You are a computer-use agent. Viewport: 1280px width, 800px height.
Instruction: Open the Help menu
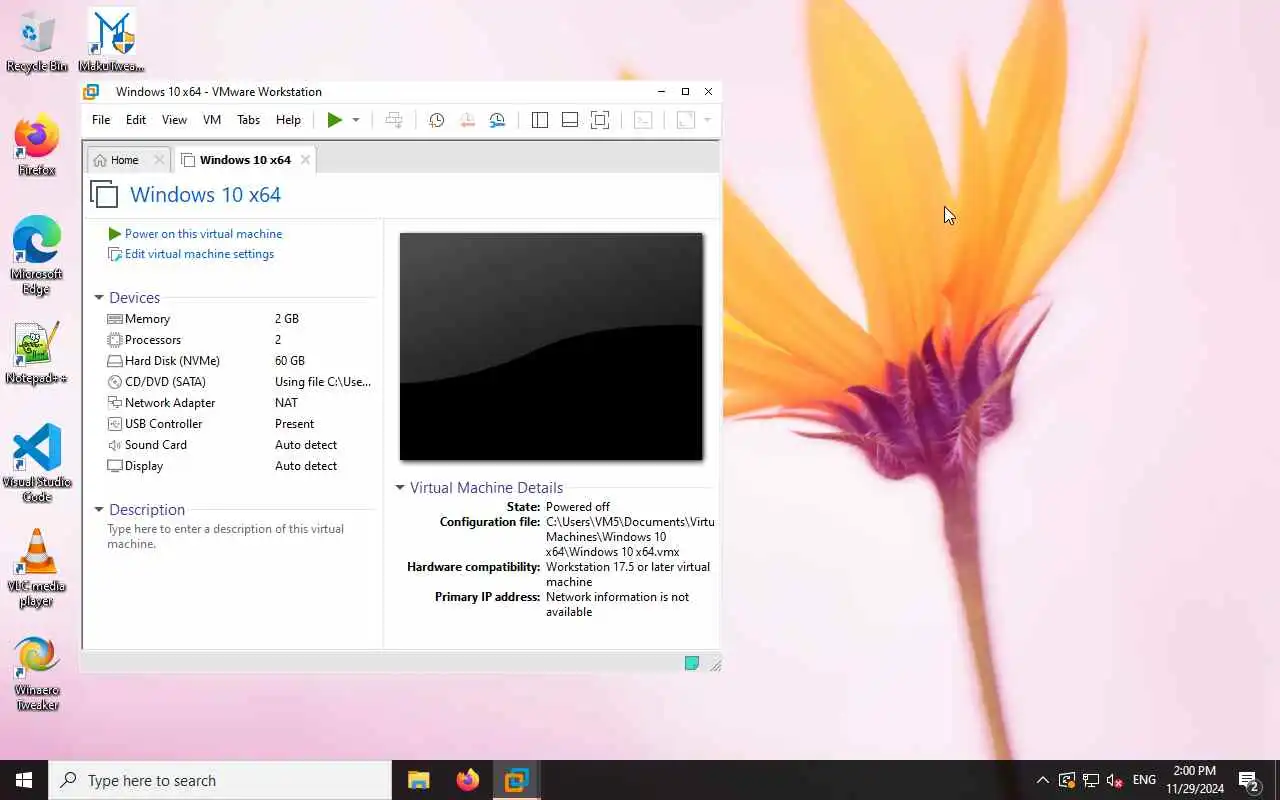pos(288,120)
